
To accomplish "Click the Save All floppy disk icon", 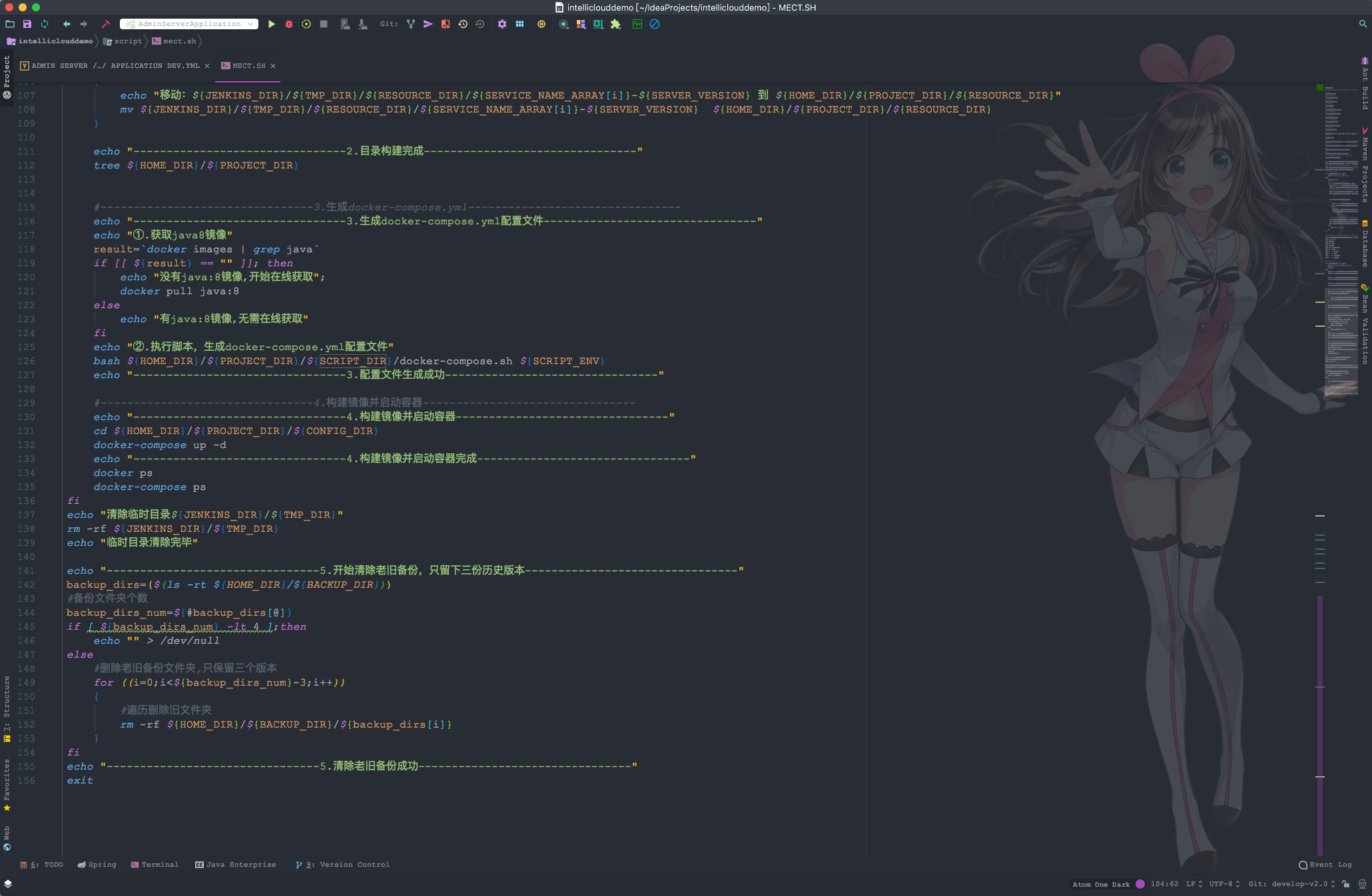I will click(x=27, y=24).
